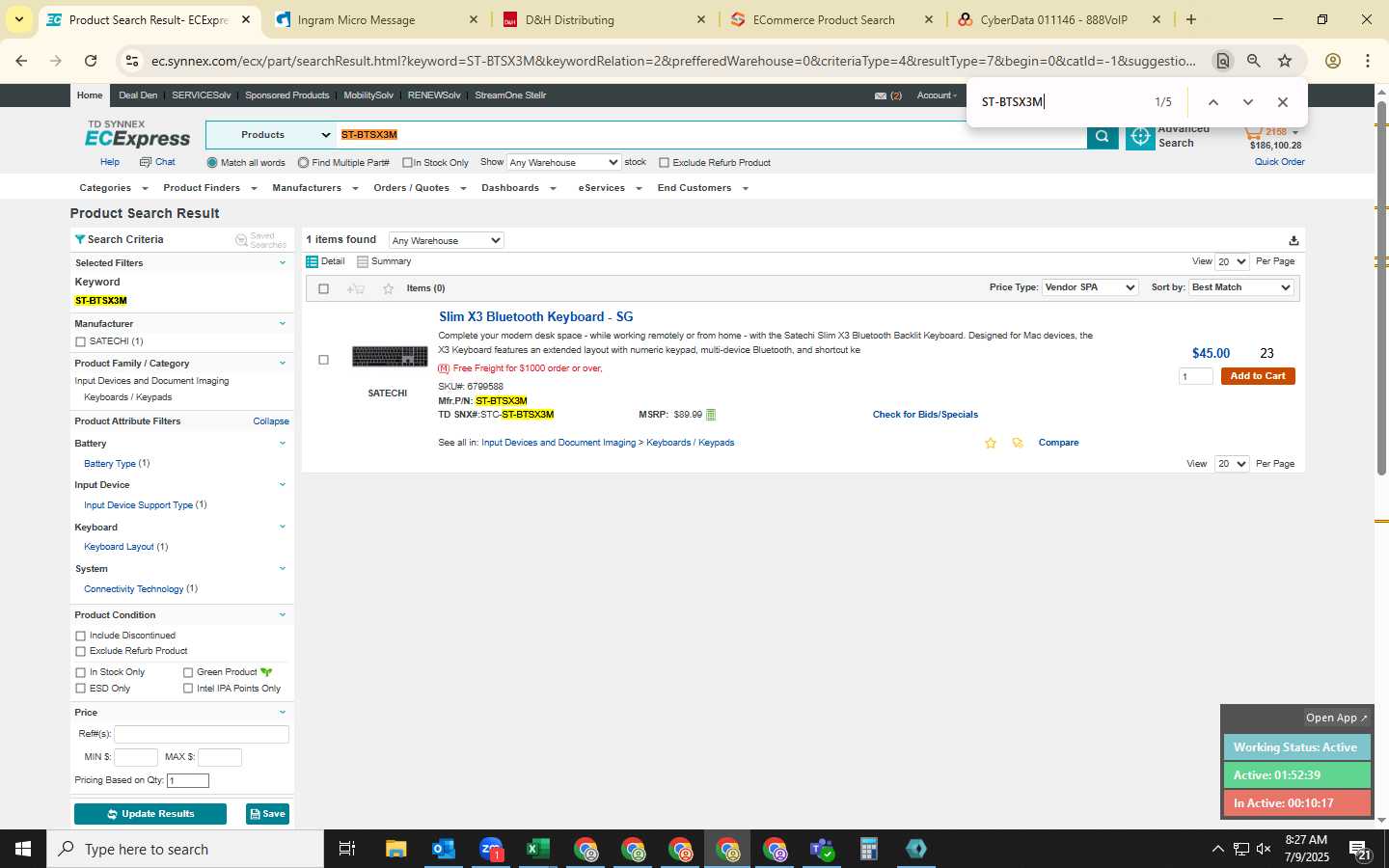Click the page vertical scrollbar
Viewport: 1389px width, 868px height.
[x=1381, y=289]
